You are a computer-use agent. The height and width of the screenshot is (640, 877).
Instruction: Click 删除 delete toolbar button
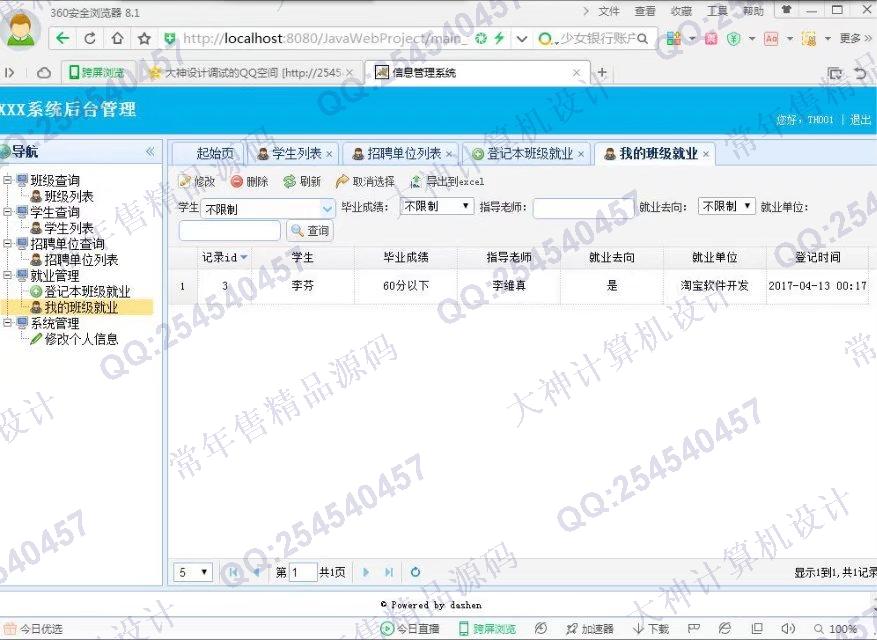point(250,181)
